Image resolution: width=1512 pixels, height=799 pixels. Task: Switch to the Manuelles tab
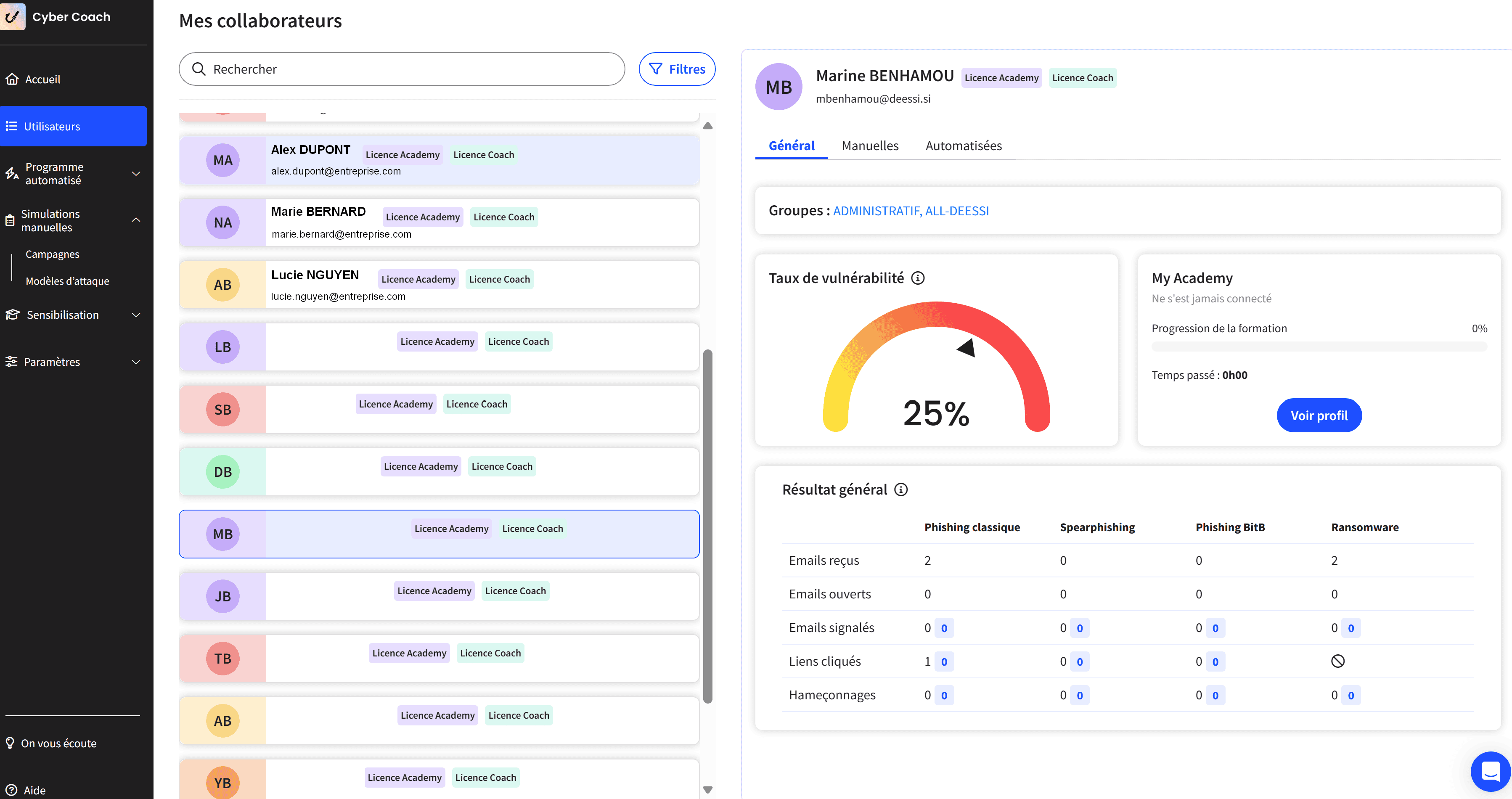coord(870,146)
